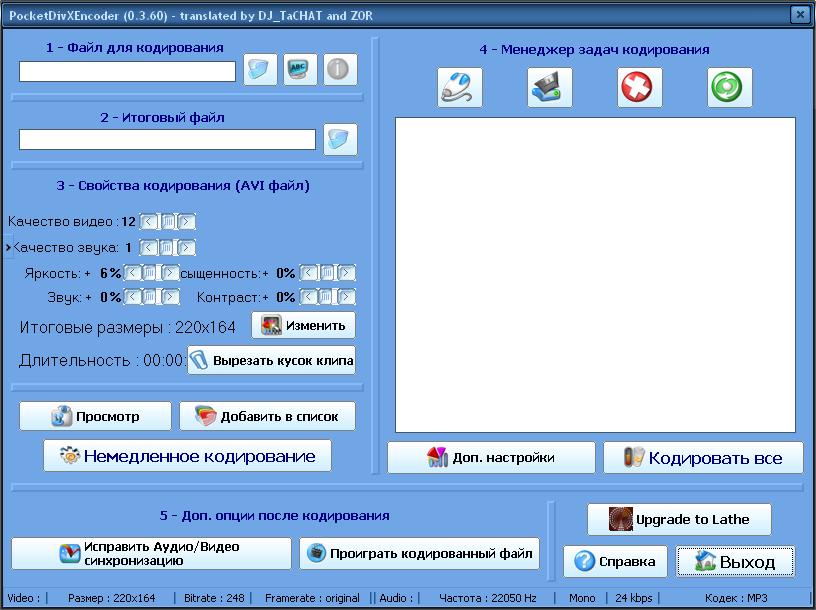Click the Upgrade to Lathe button
This screenshot has width=816, height=610.
tap(679, 520)
